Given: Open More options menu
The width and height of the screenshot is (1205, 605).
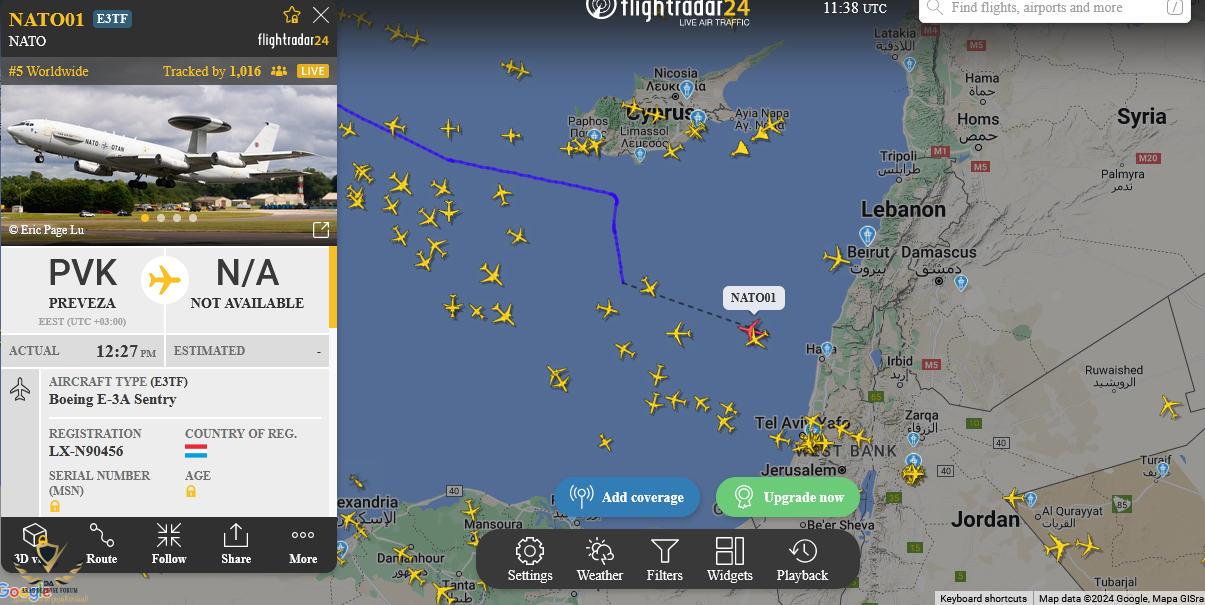Looking at the screenshot, I should 303,544.
